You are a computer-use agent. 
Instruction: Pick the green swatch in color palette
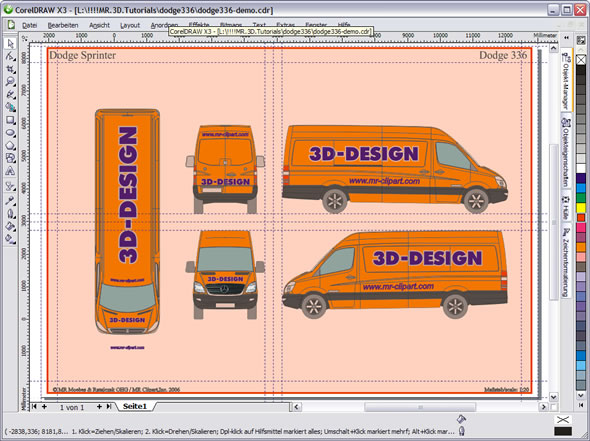[x=581, y=198]
